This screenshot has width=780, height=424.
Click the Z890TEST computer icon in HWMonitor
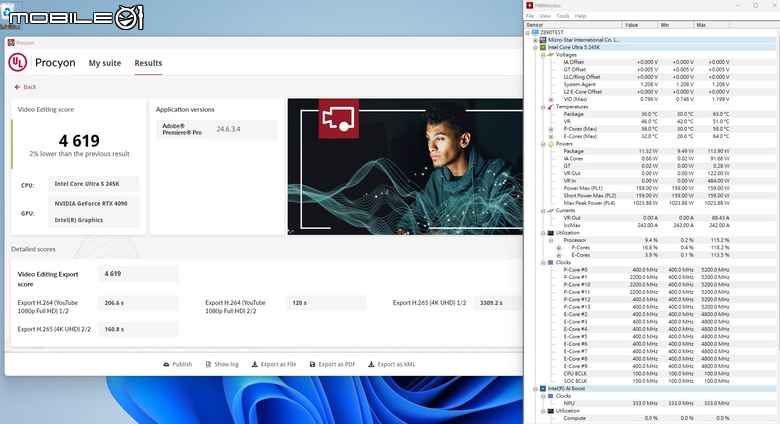(x=535, y=32)
